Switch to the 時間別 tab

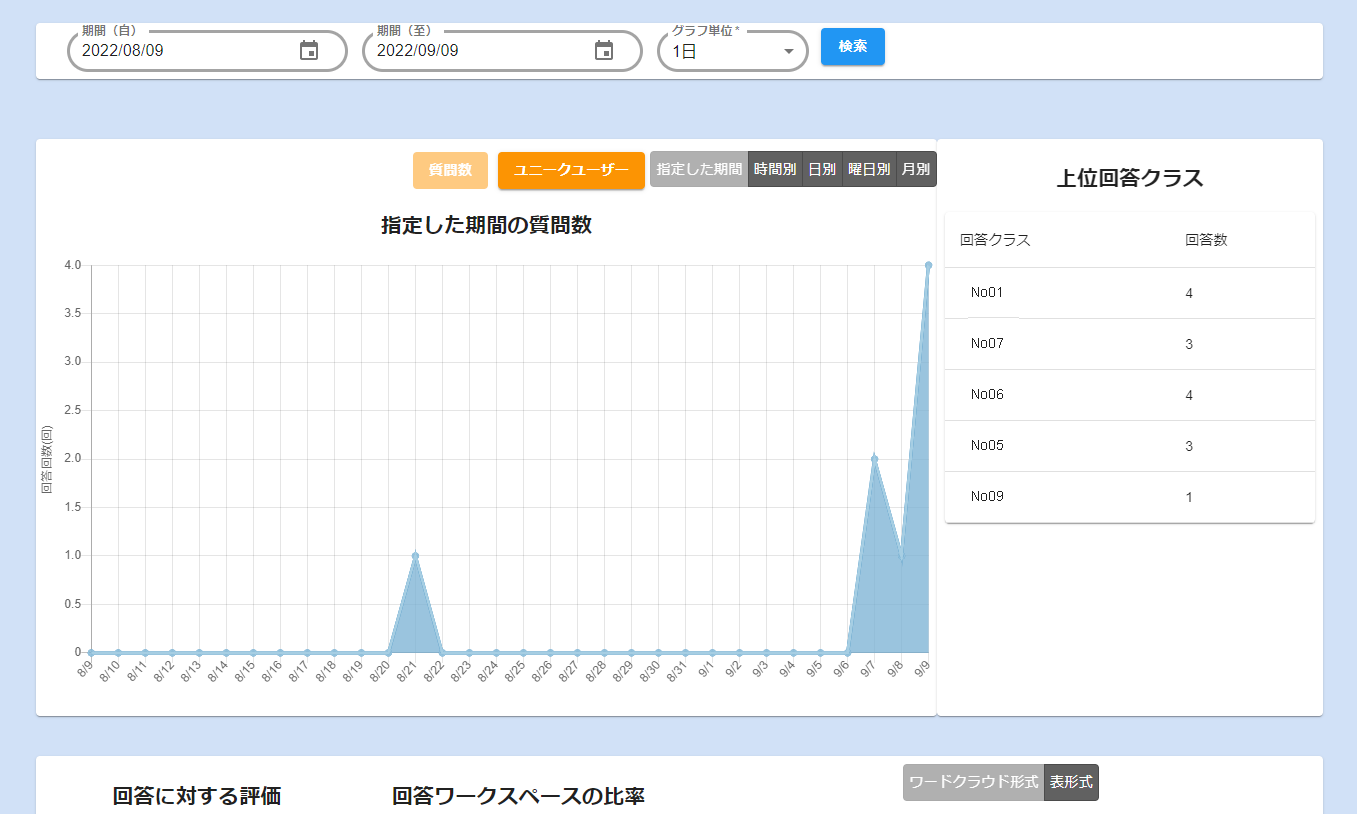click(775, 169)
